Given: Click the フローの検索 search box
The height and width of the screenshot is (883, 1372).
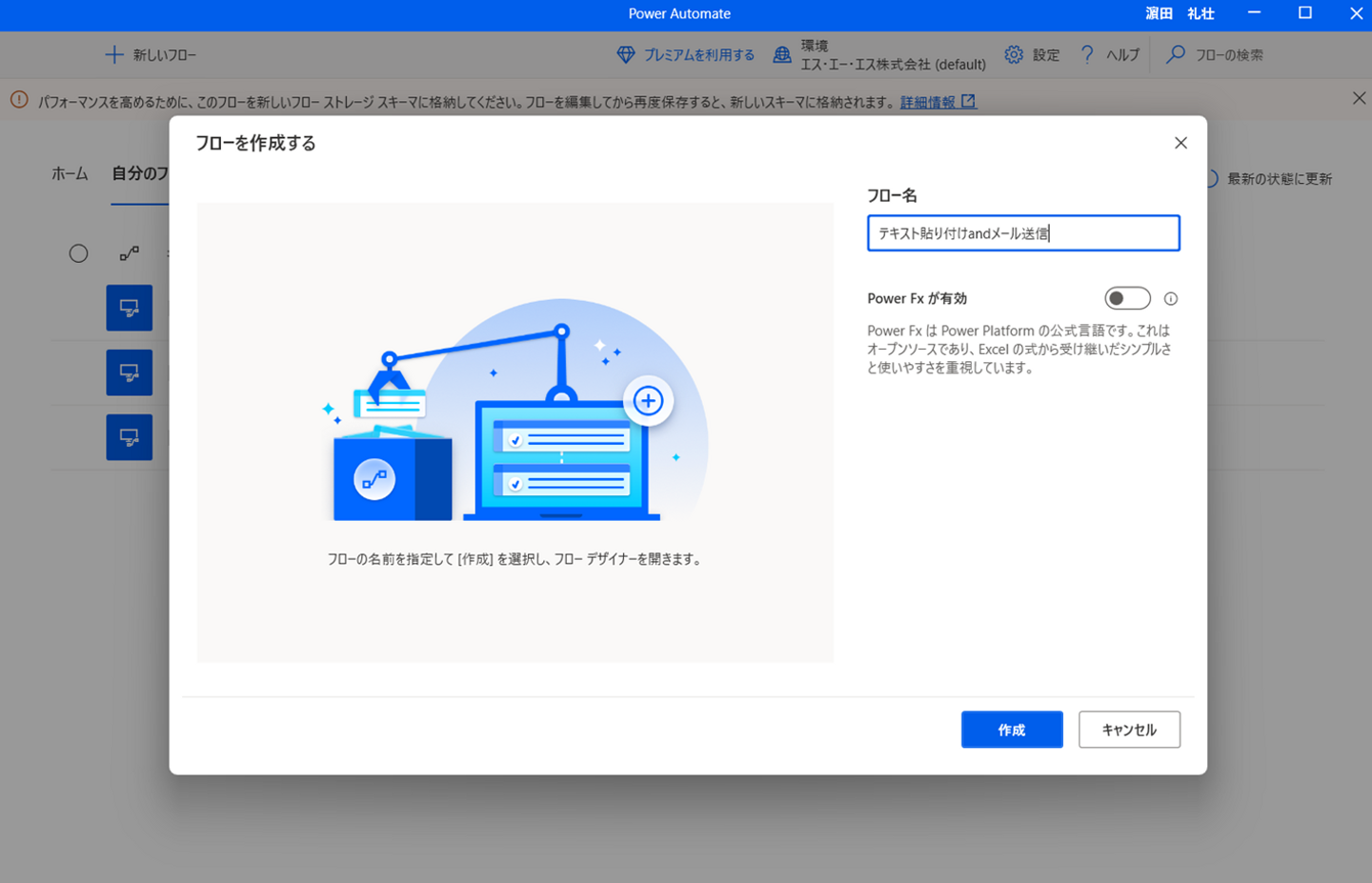Looking at the screenshot, I should (1216, 55).
